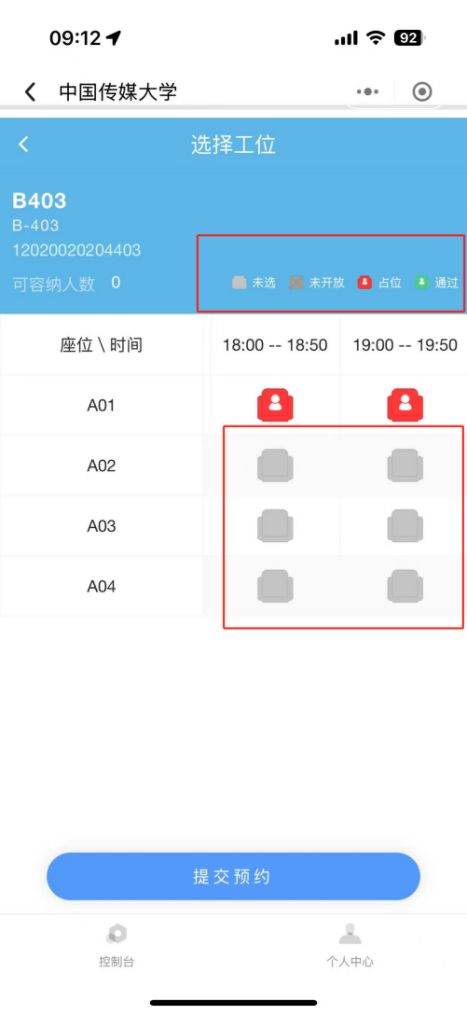467x1015 pixels.
Task: Select A04 seat for 18:00 -- 18:50
Action: [275, 586]
